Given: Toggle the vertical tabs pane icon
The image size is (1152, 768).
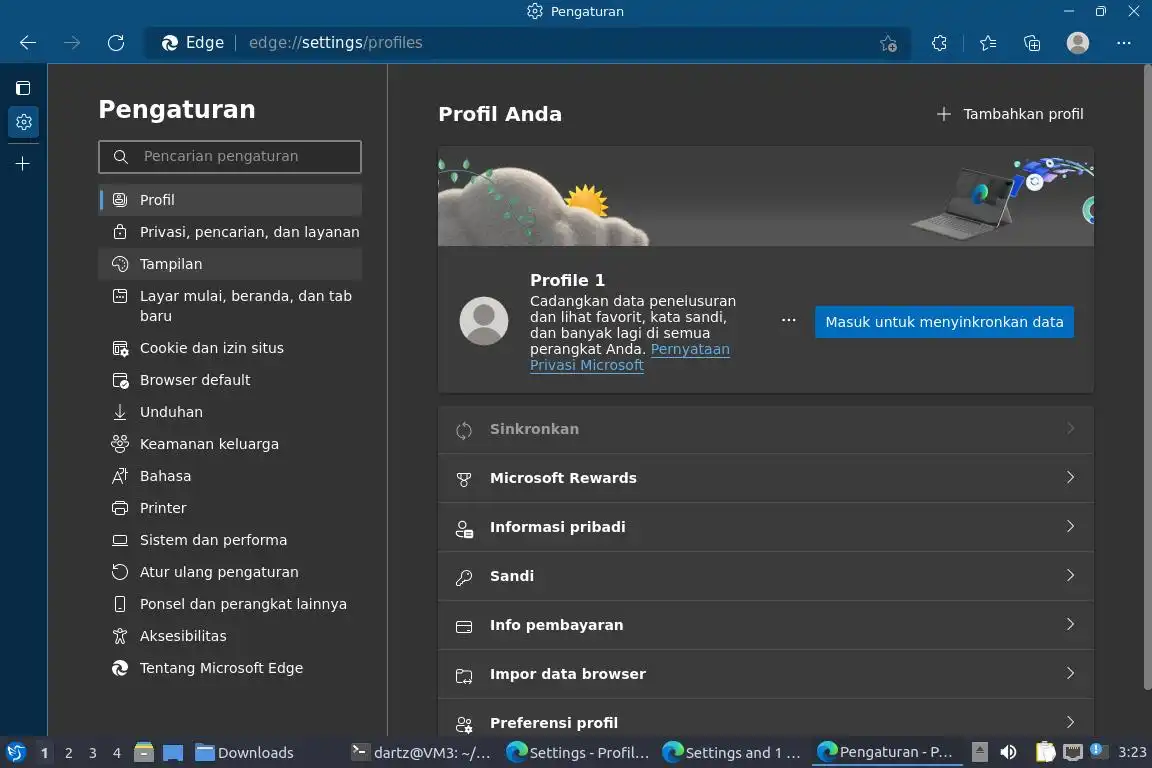Looking at the screenshot, I should pyautogui.click(x=24, y=88).
